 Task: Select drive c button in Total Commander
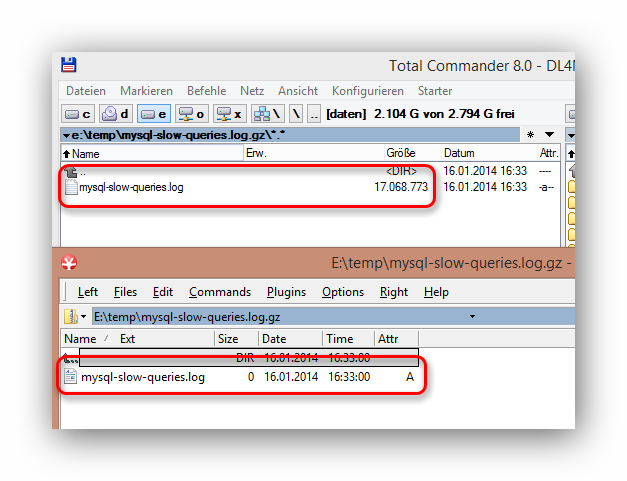78,114
